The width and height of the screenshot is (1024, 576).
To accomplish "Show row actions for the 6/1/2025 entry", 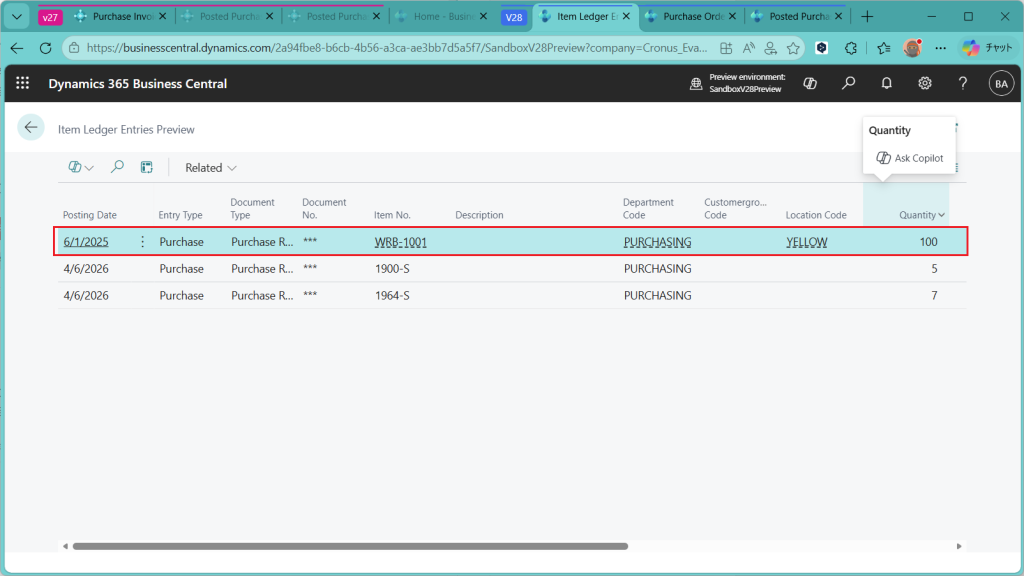I will (x=142, y=242).
